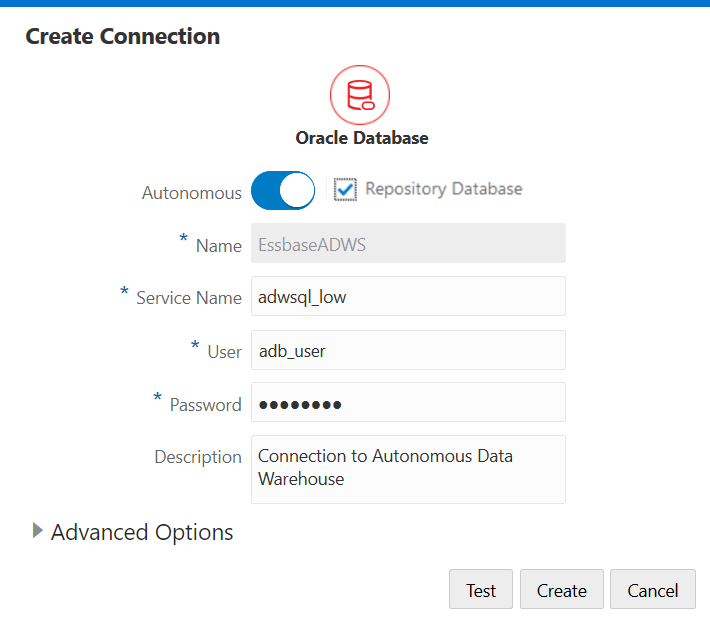Click the Create Connection dialog heading

coord(123,36)
